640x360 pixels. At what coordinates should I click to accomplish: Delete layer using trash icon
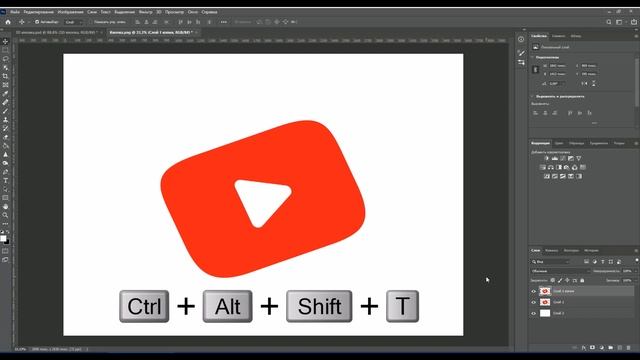pyautogui.click(x=629, y=348)
